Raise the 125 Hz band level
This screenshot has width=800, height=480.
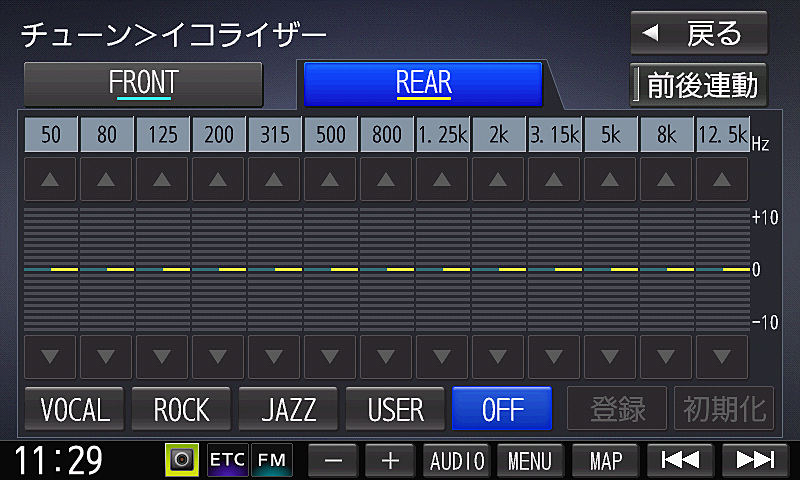(162, 179)
